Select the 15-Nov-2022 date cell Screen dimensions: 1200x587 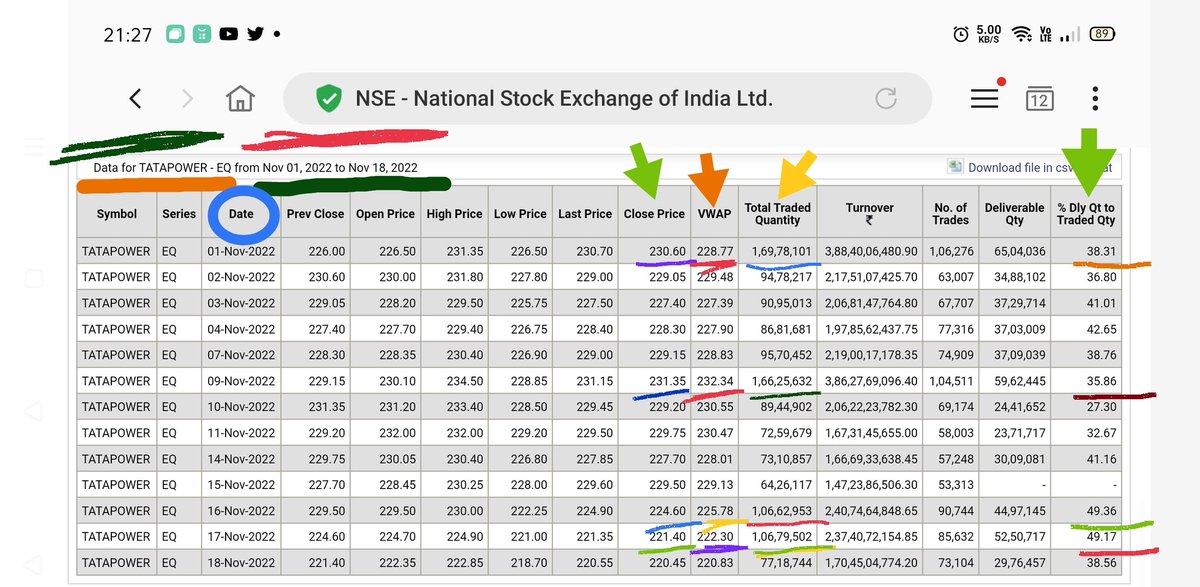click(241, 485)
